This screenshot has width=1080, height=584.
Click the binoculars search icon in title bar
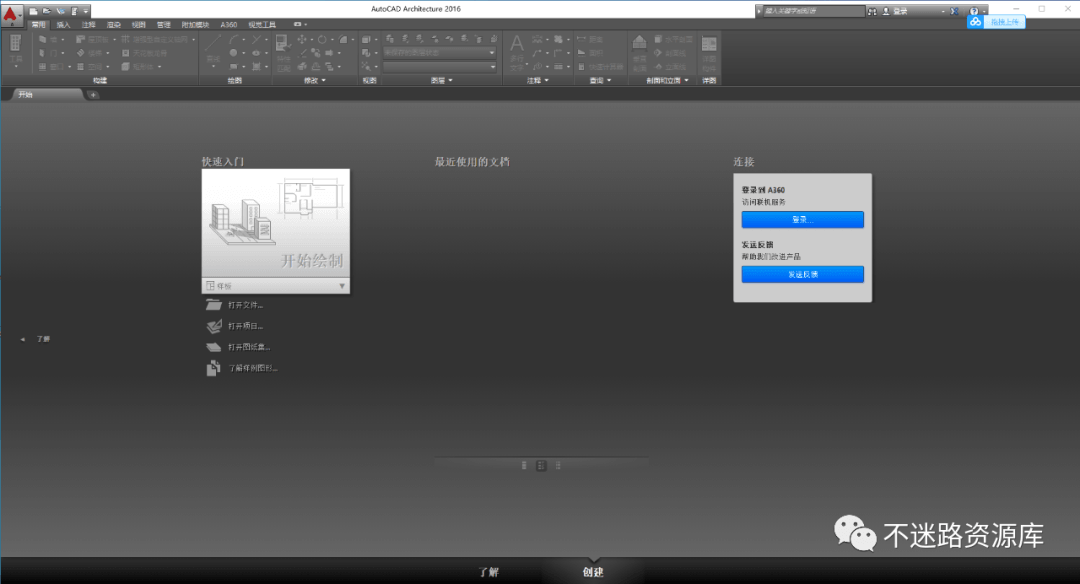872,11
